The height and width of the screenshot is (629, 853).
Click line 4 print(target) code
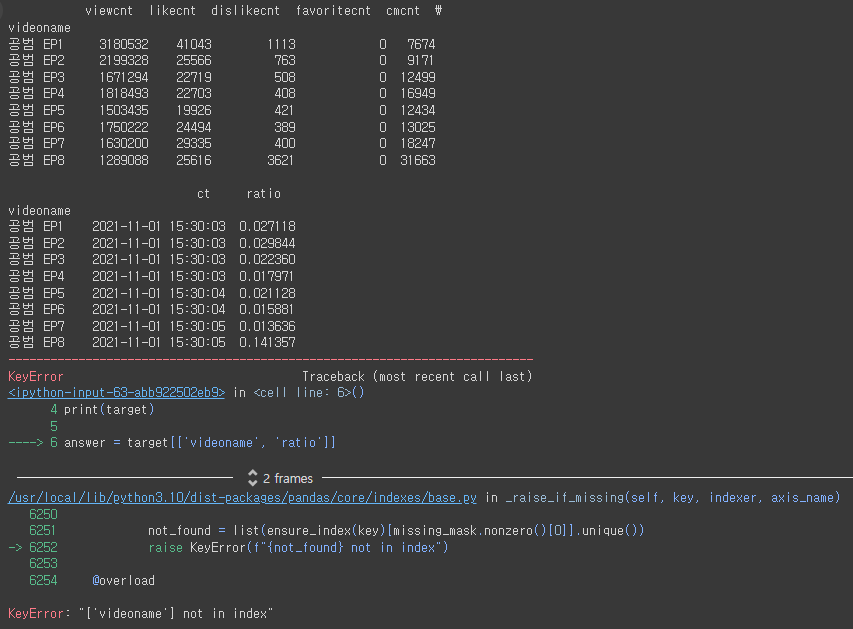(x=109, y=410)
